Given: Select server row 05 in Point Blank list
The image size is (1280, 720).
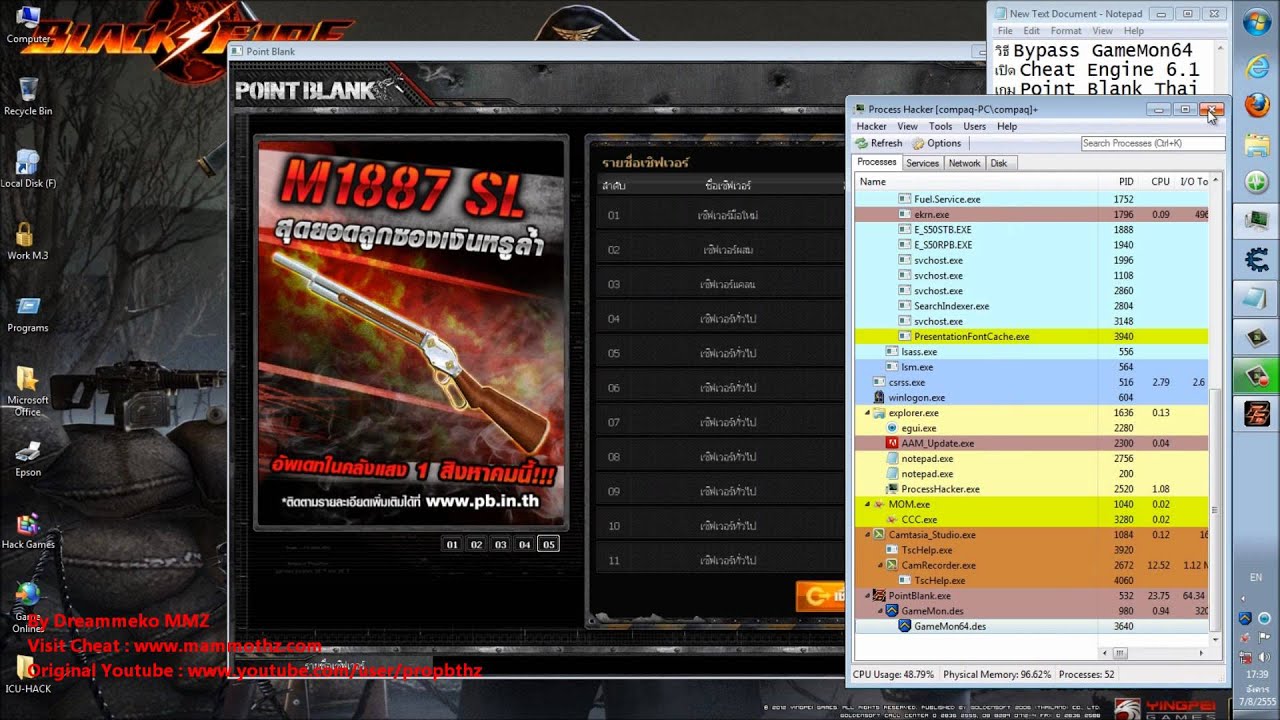Looking at the screenshot, I should [x=721, y=353].
